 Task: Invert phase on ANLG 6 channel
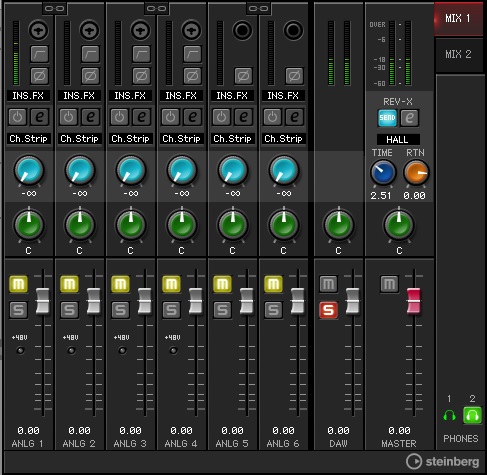pos(294,76)
